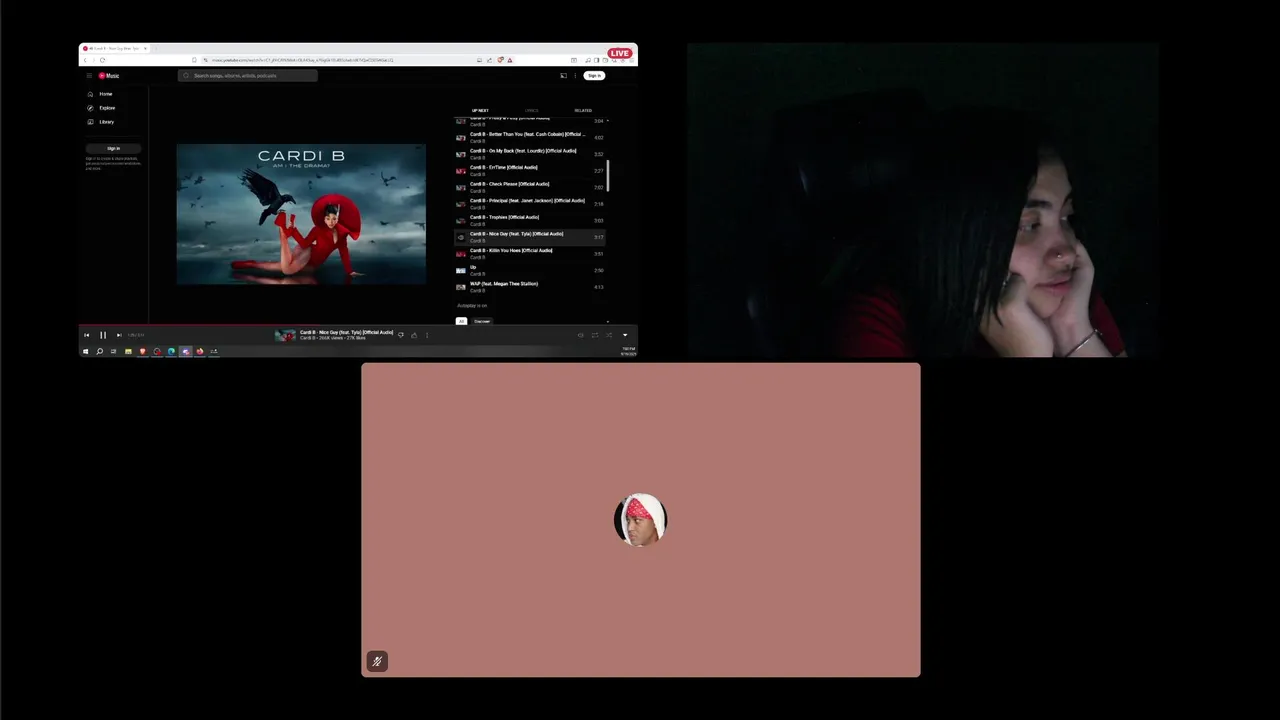Collapse the player page with the arrow
The width and height of the screenshot is (1280, 720).
coord(625,335)
